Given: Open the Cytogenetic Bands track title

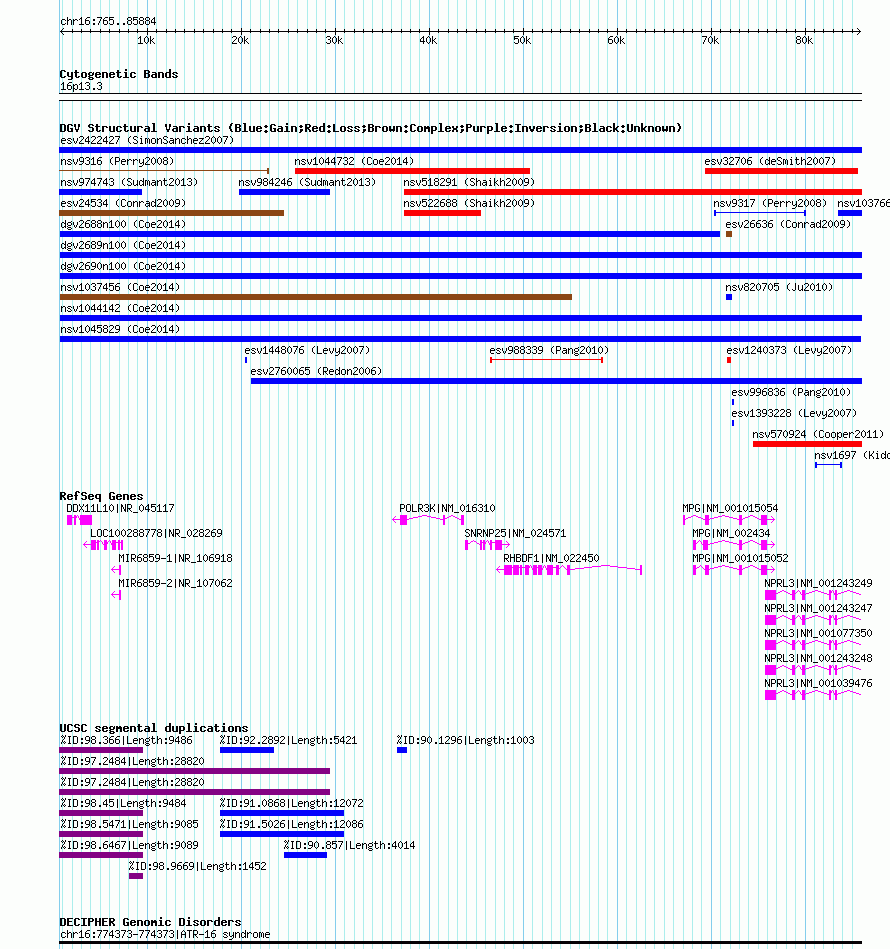Looking at the screenshot, I should (x=119, y=74).
